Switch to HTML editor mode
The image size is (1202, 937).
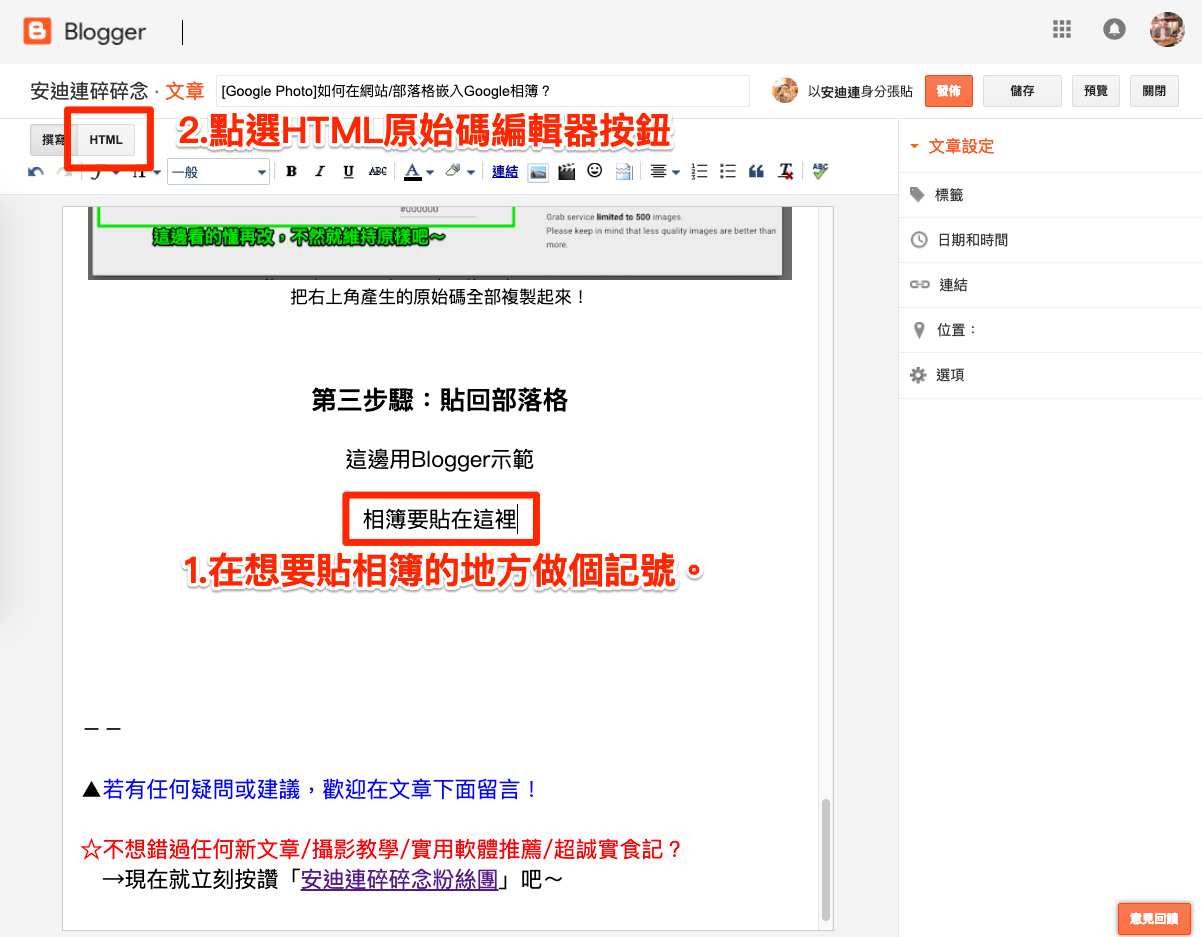pos(106,140)
